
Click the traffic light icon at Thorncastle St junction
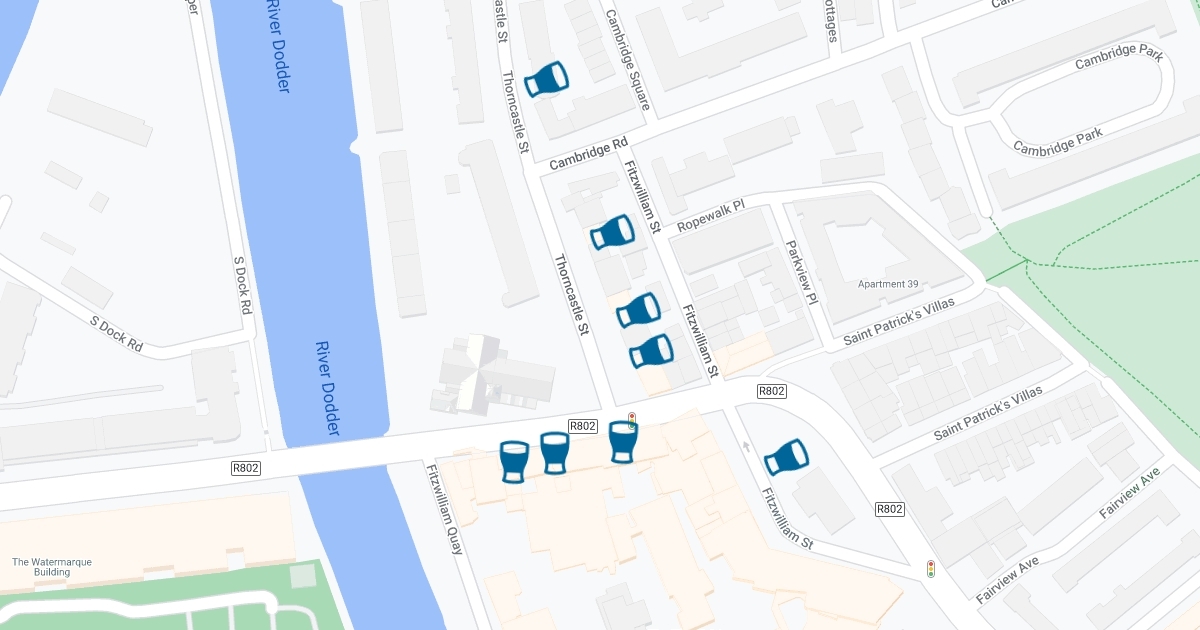point(631,420)
